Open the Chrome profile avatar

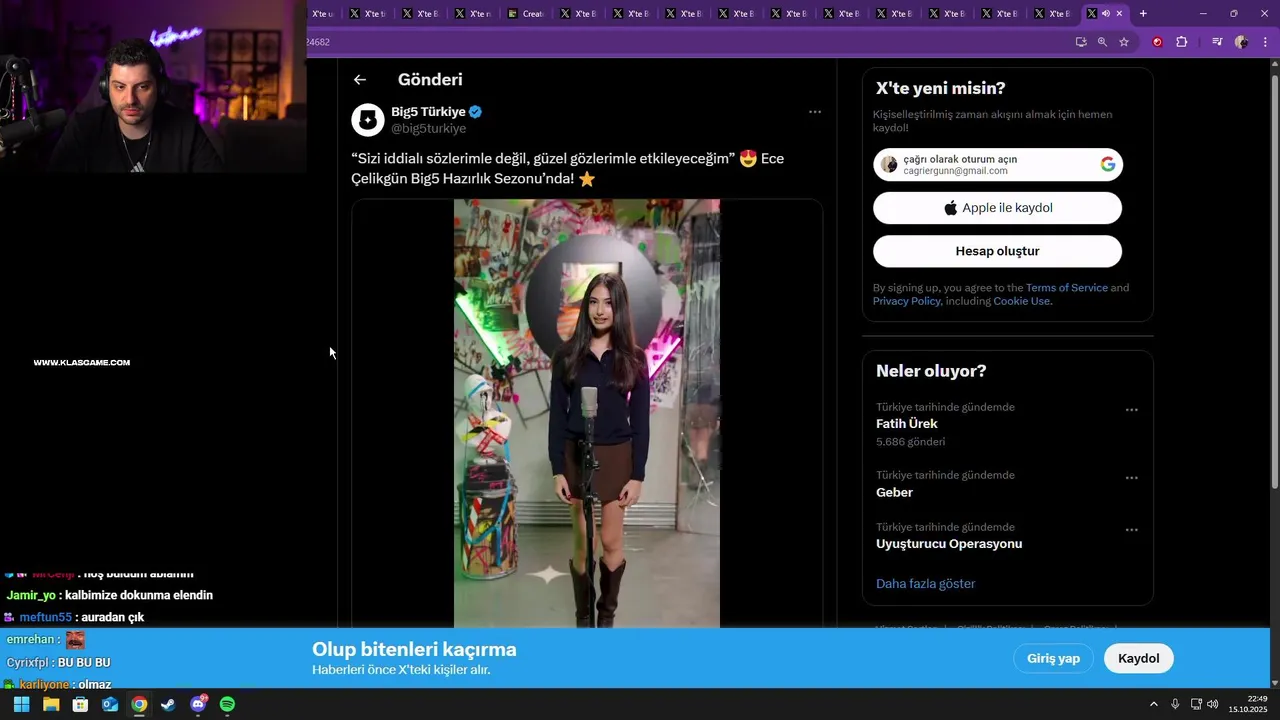point(1241,42)
